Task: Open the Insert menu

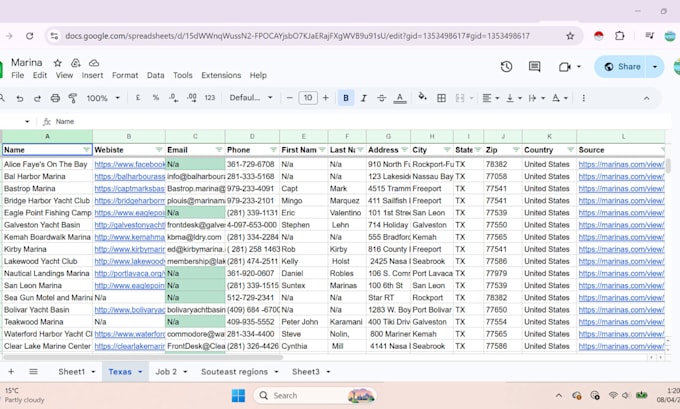Action: pos(92,75)
